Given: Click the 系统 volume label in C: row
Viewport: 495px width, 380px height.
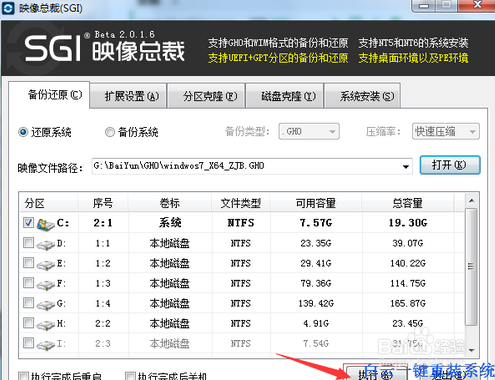Looking at the screenshot, I should [x=170, y=223].
